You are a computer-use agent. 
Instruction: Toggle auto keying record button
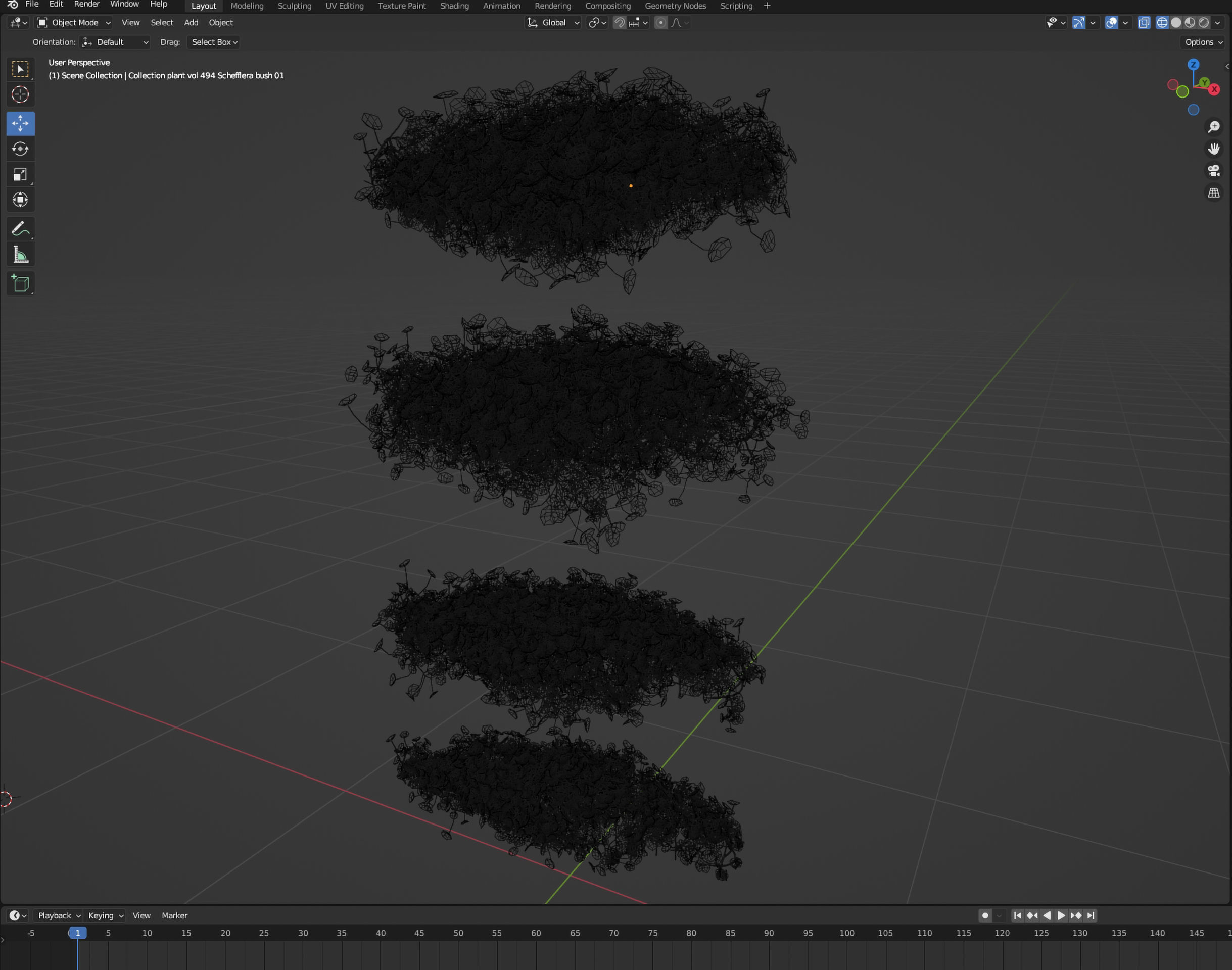[x=985, y=915]
